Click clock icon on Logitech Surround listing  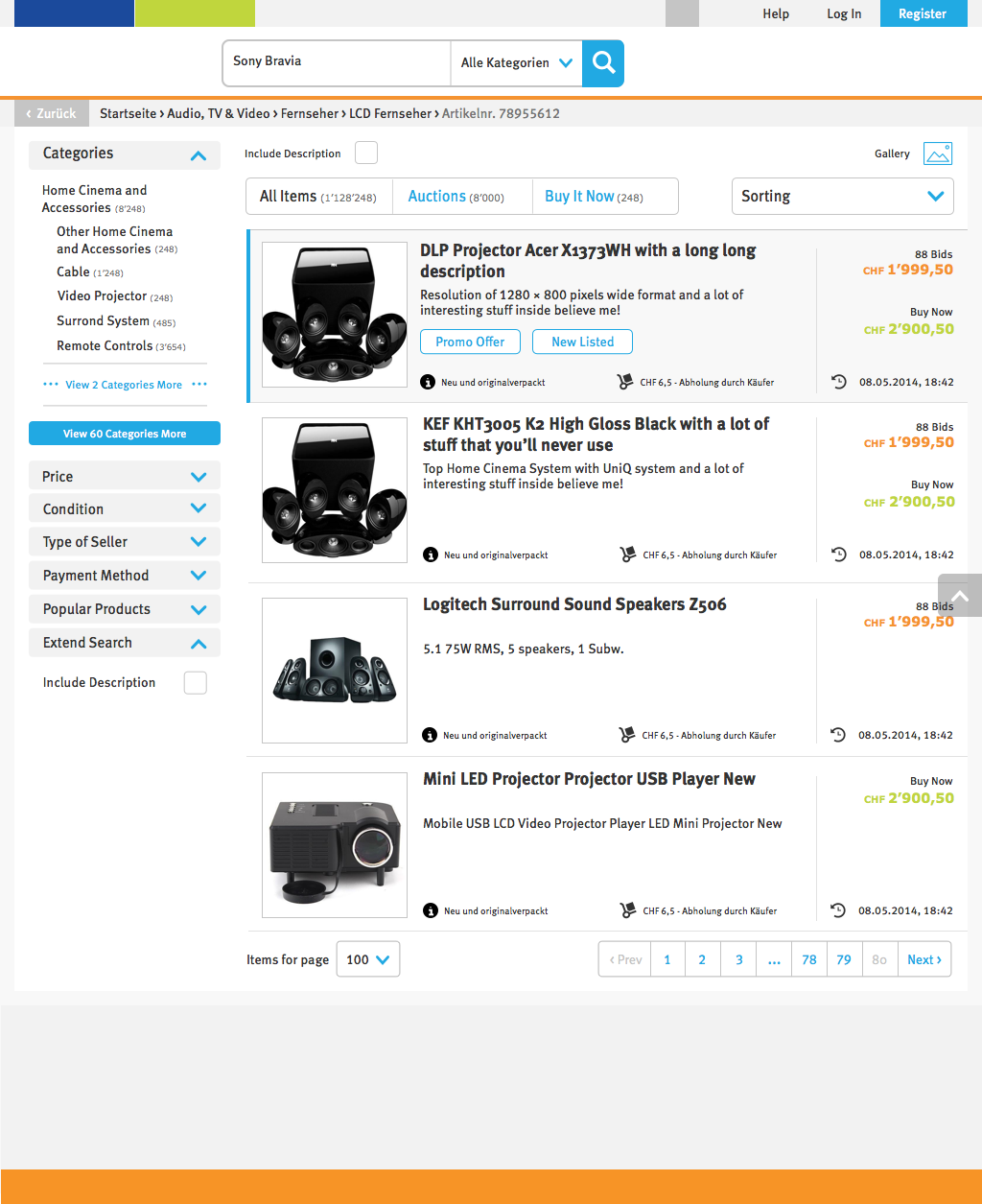click(x=838, y=735)
